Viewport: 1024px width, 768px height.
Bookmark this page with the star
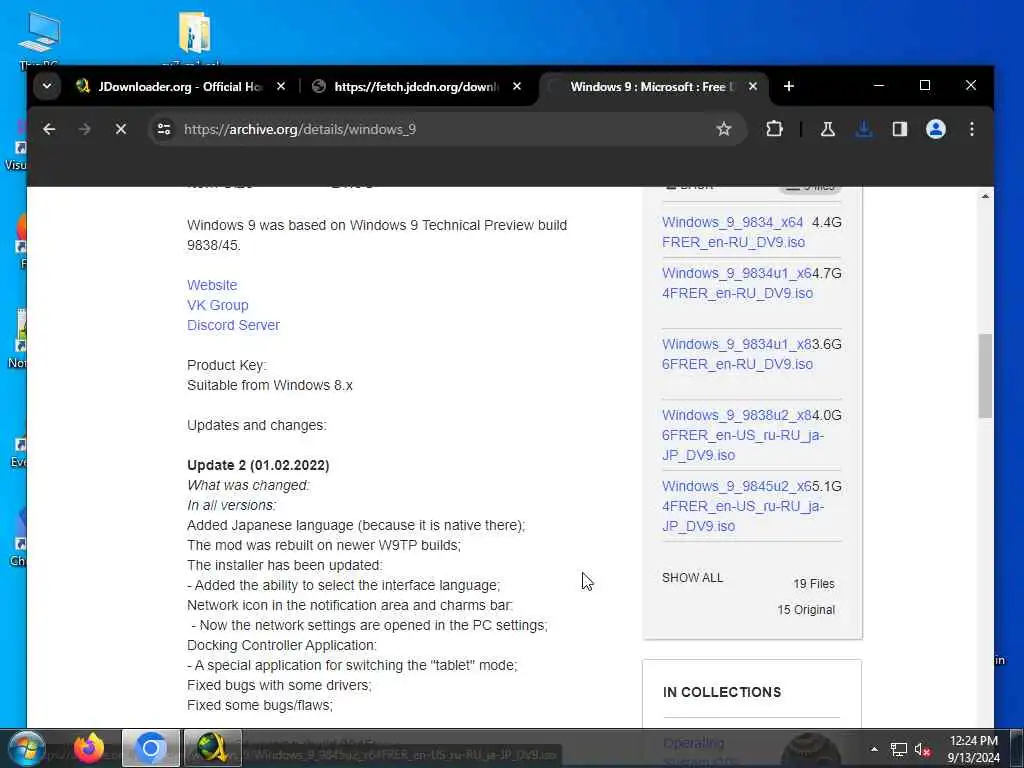(724, 129)
